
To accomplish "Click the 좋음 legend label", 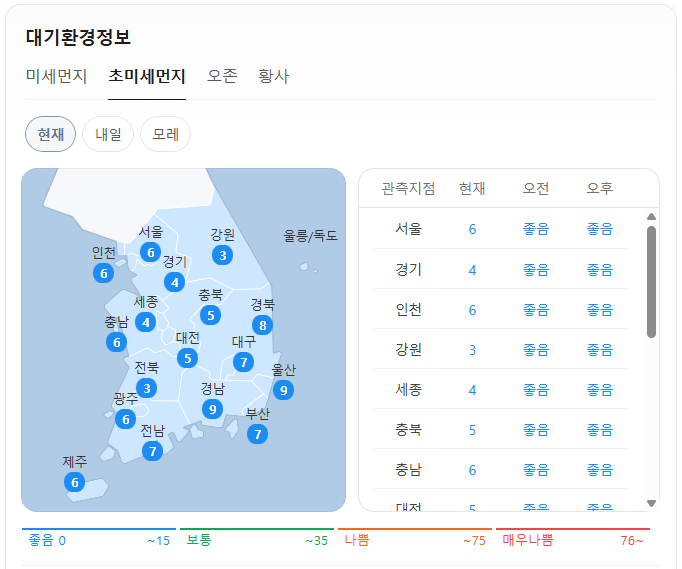I will [x=41, y=540].
